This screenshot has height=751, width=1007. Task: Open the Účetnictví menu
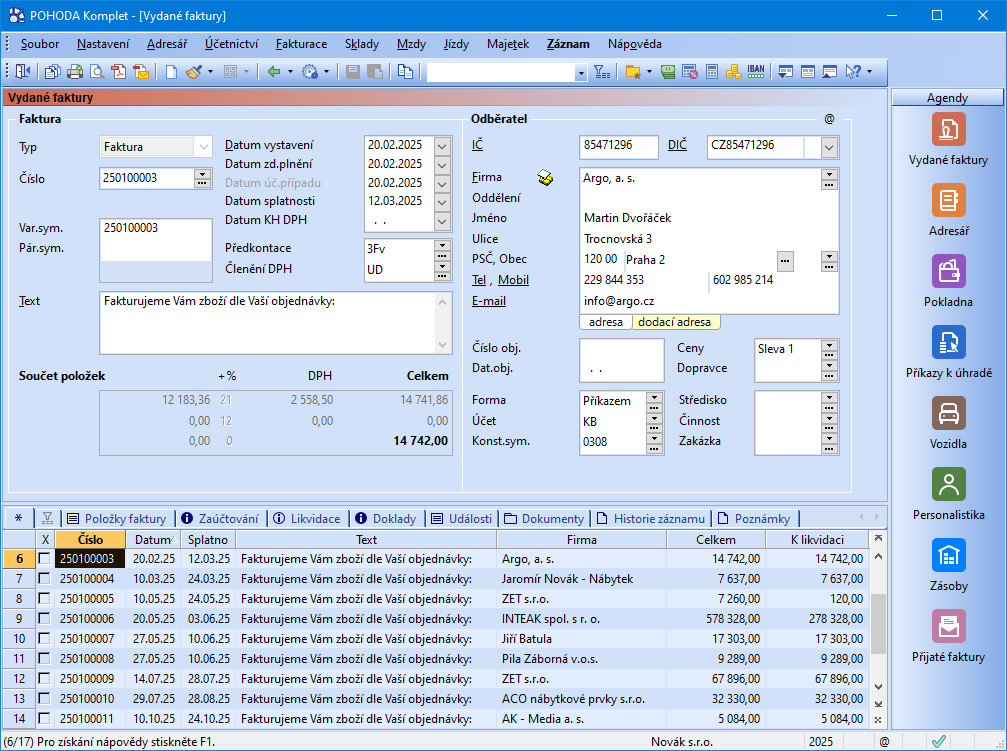pyautogui.click(x=231, y=44)
